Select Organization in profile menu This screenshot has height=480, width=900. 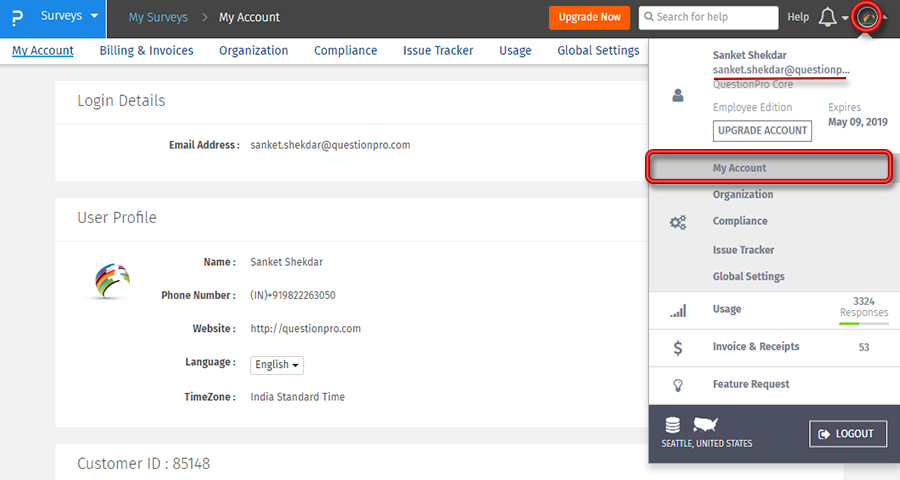(743, 194)
